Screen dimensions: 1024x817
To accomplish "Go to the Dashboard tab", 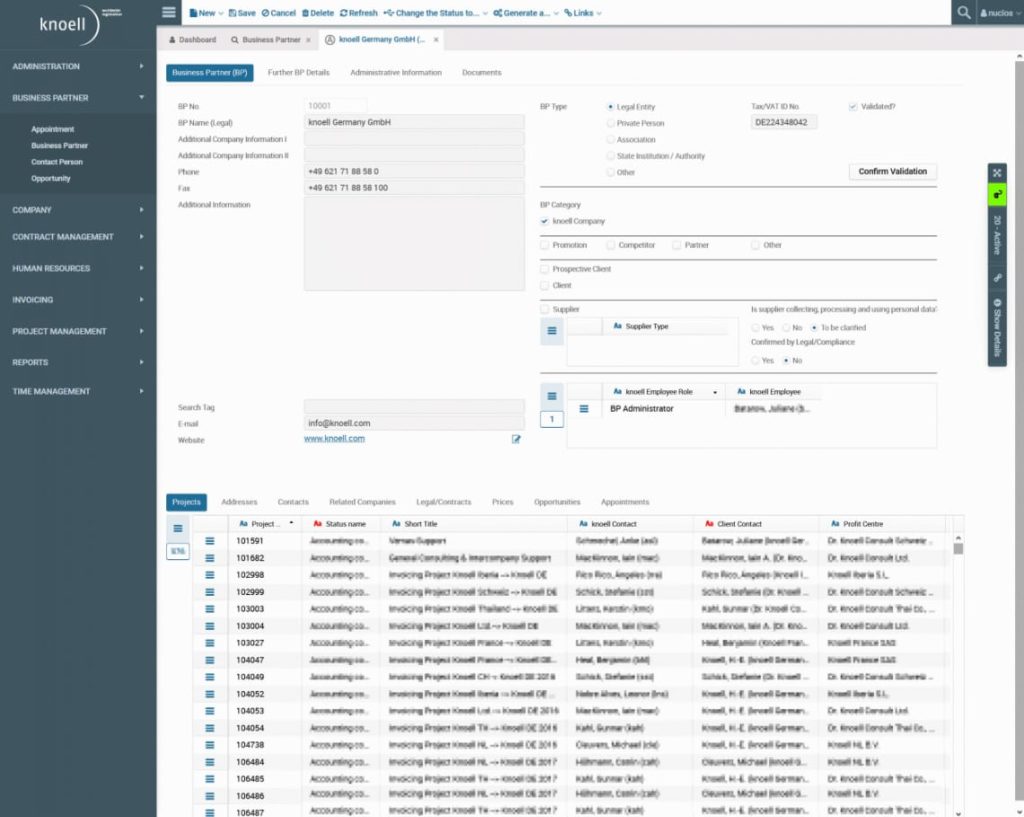I will [x=192, y=40].
